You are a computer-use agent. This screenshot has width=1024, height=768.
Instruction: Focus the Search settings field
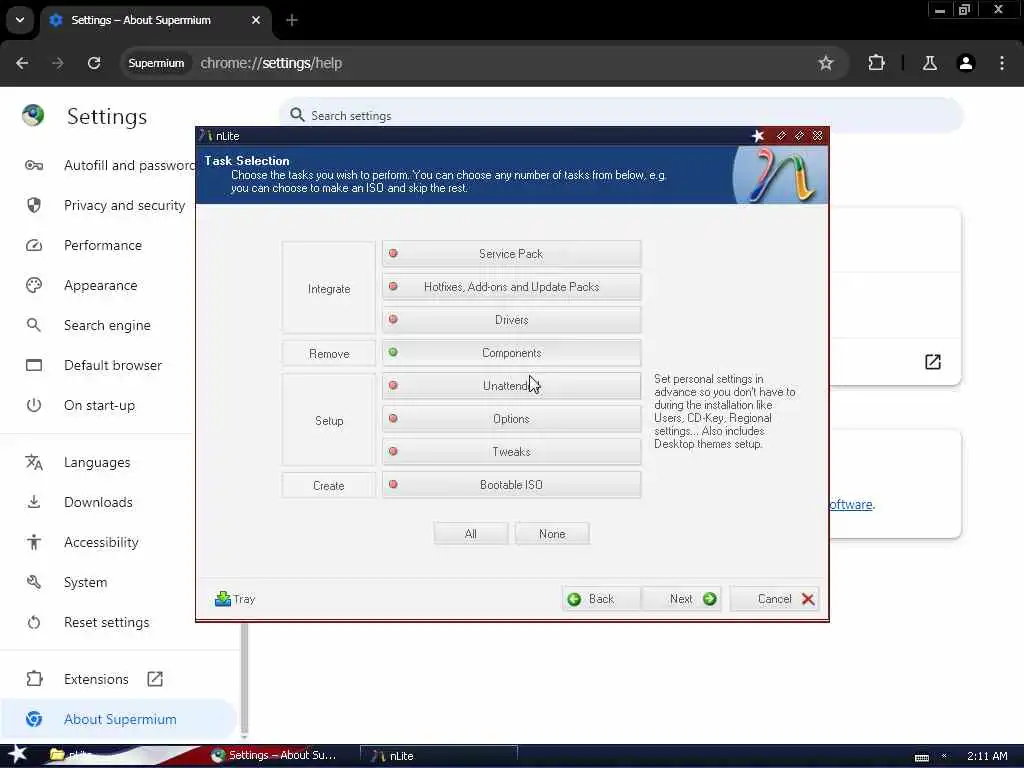[620, 115]
